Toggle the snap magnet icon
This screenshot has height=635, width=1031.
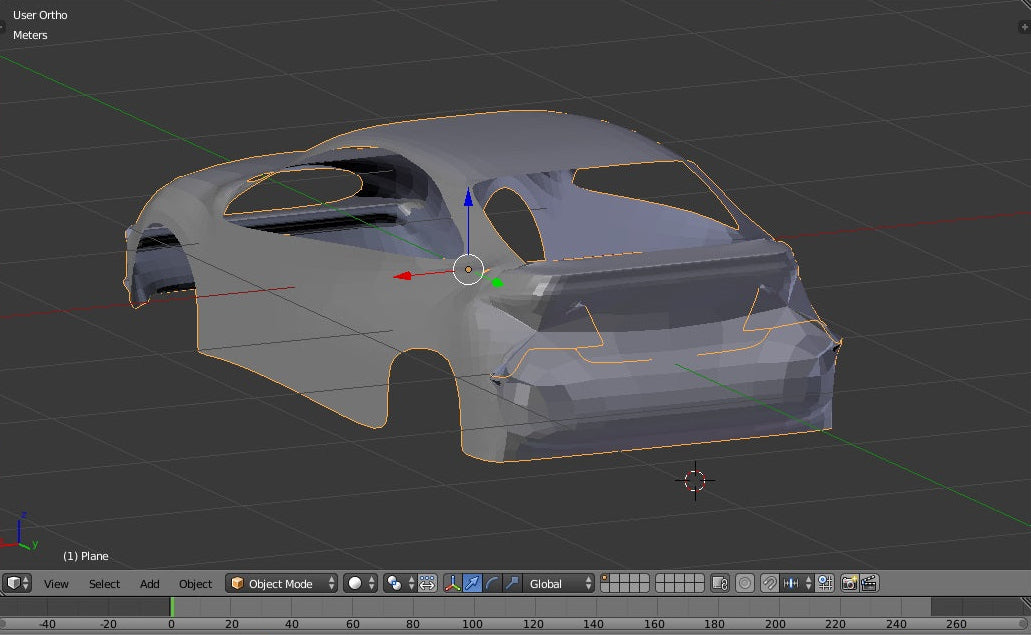pos(769,583)
